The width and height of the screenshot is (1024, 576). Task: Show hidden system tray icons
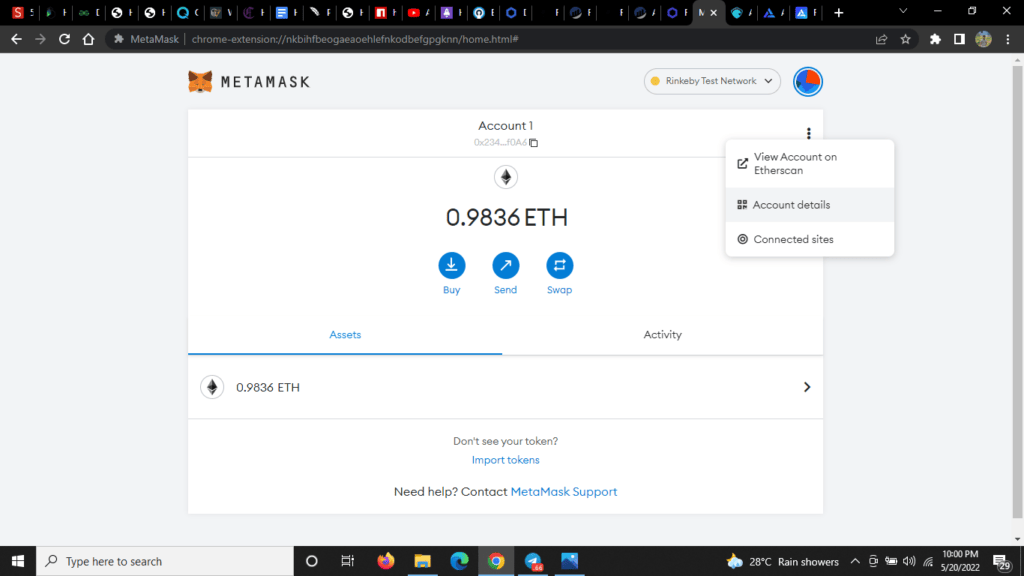854,561
